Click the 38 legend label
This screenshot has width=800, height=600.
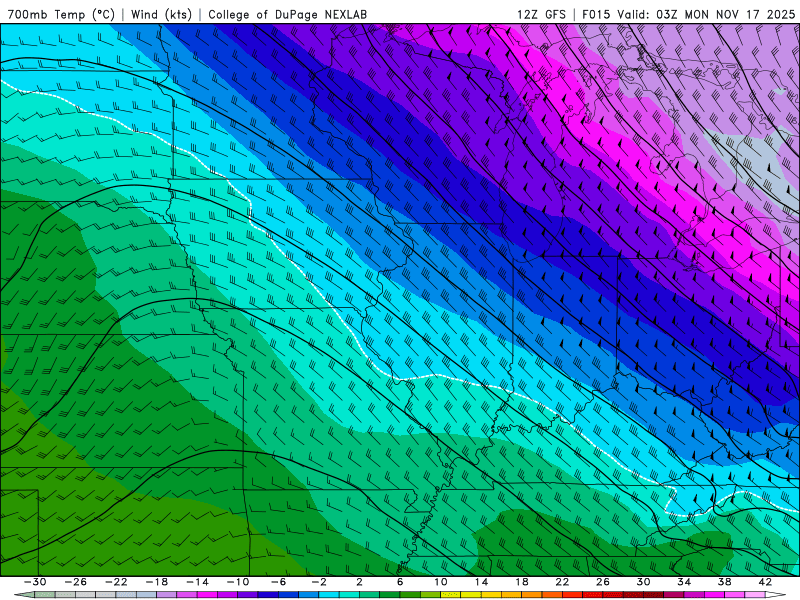click(724, 582)
